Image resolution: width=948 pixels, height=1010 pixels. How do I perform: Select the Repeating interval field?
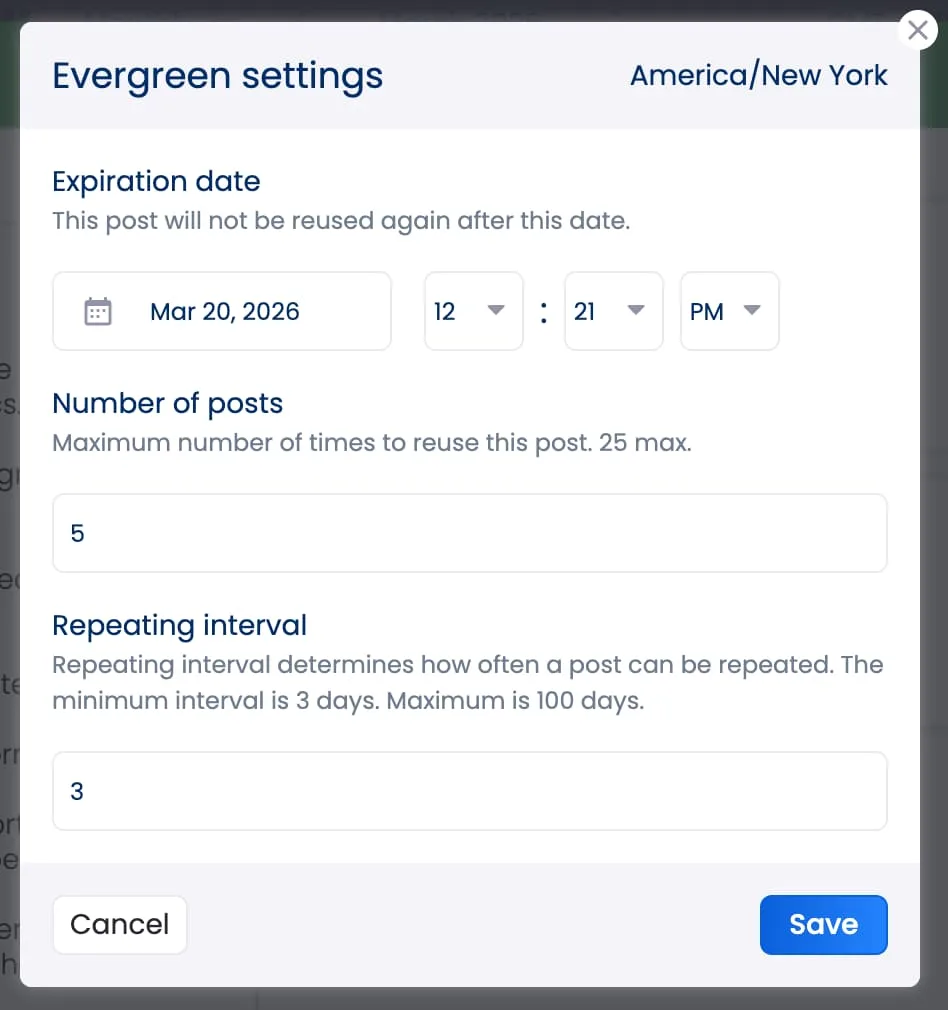(469, 791)
